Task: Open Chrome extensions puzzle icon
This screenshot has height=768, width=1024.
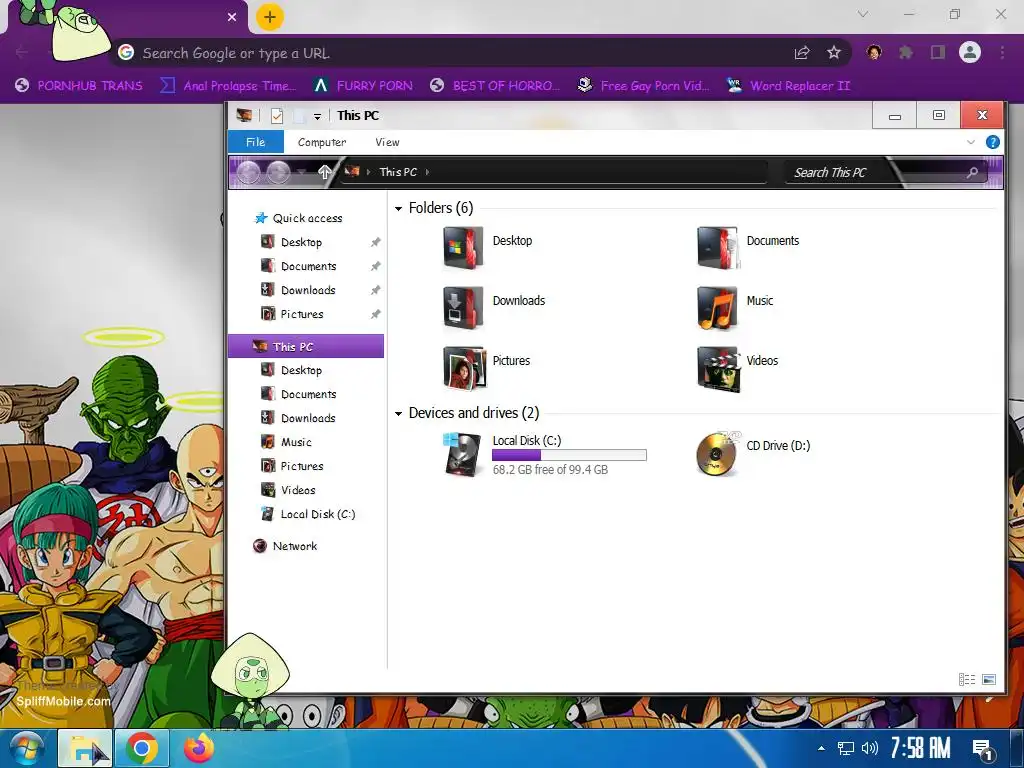Action: 906,52
